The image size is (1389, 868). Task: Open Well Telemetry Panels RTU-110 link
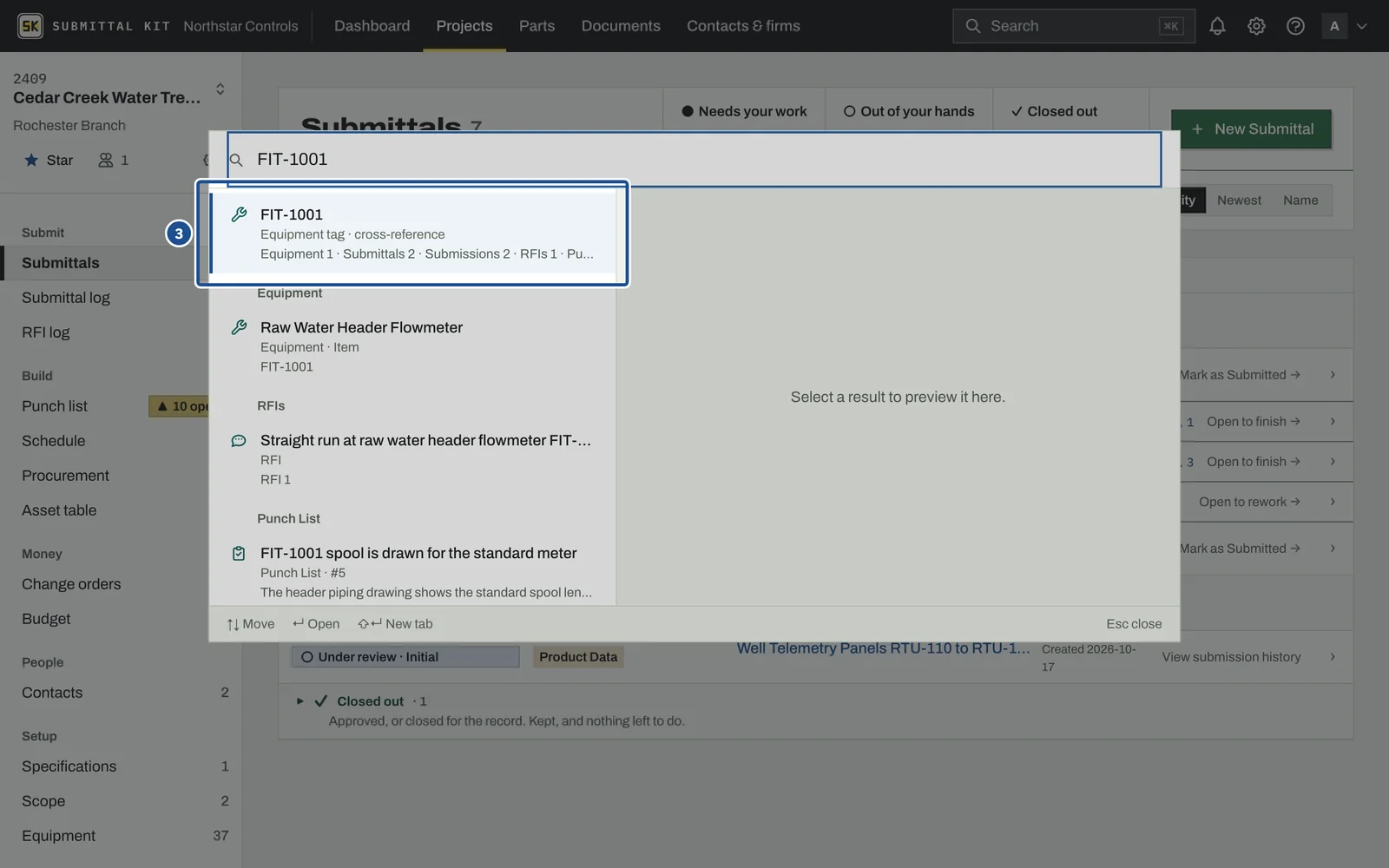[x=883, y=648]
